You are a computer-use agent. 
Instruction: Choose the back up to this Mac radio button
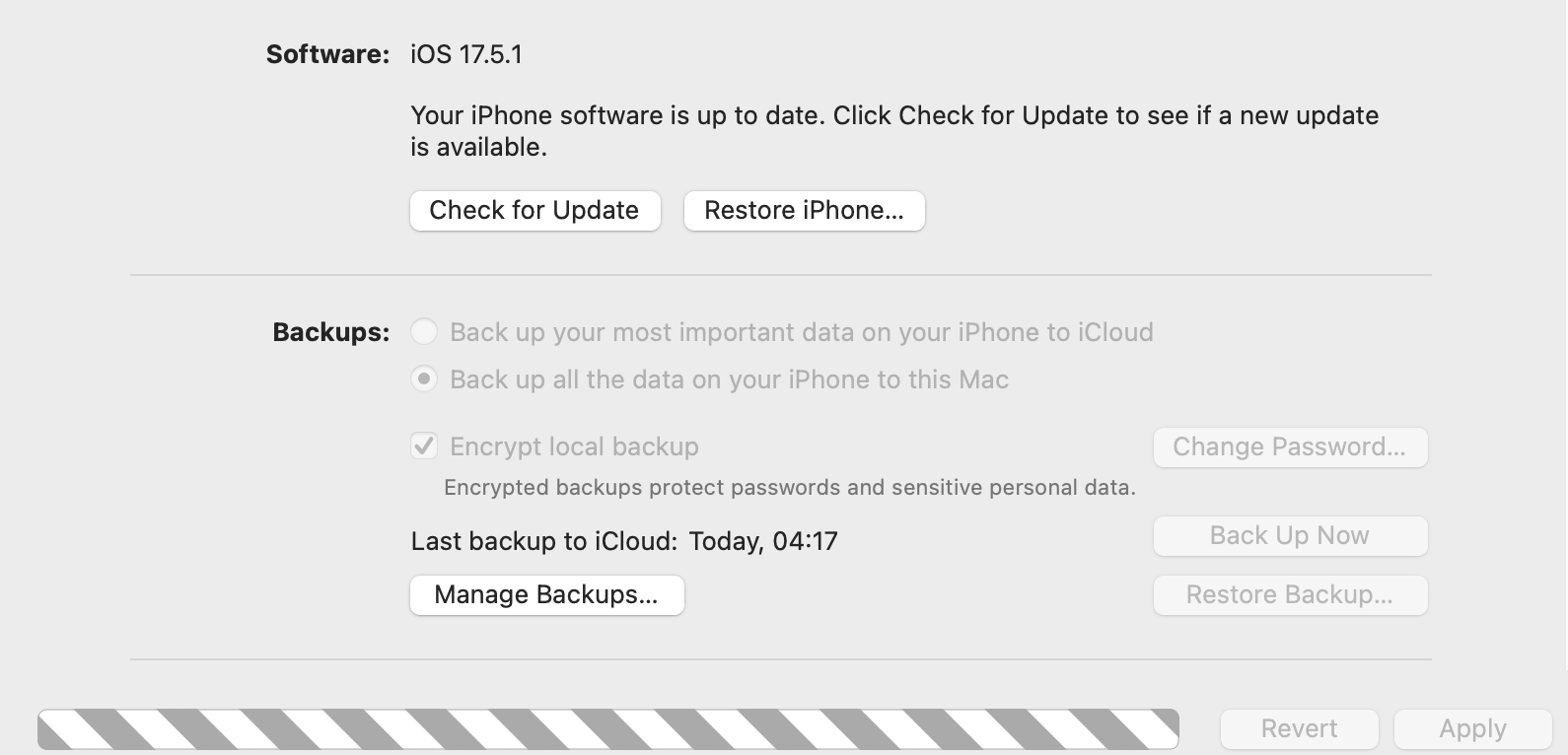point(424,379)
